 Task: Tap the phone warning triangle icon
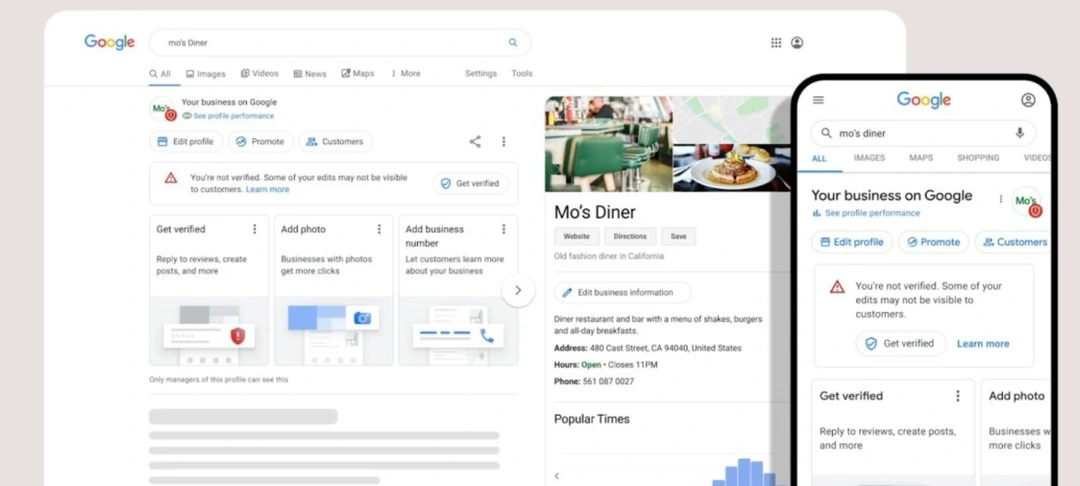point(837,286)
